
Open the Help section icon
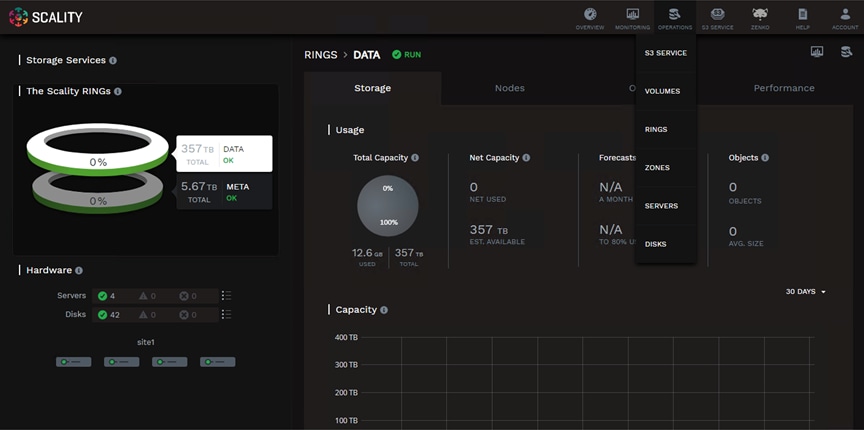pos(802,14)
